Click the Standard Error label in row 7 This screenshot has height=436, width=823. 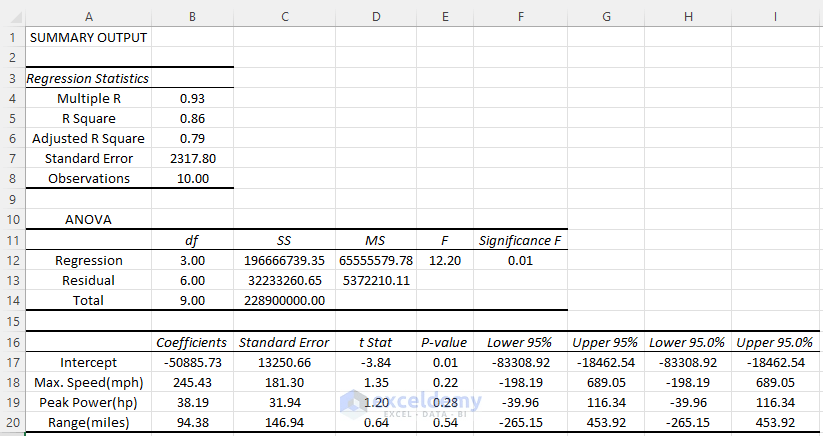89,158
